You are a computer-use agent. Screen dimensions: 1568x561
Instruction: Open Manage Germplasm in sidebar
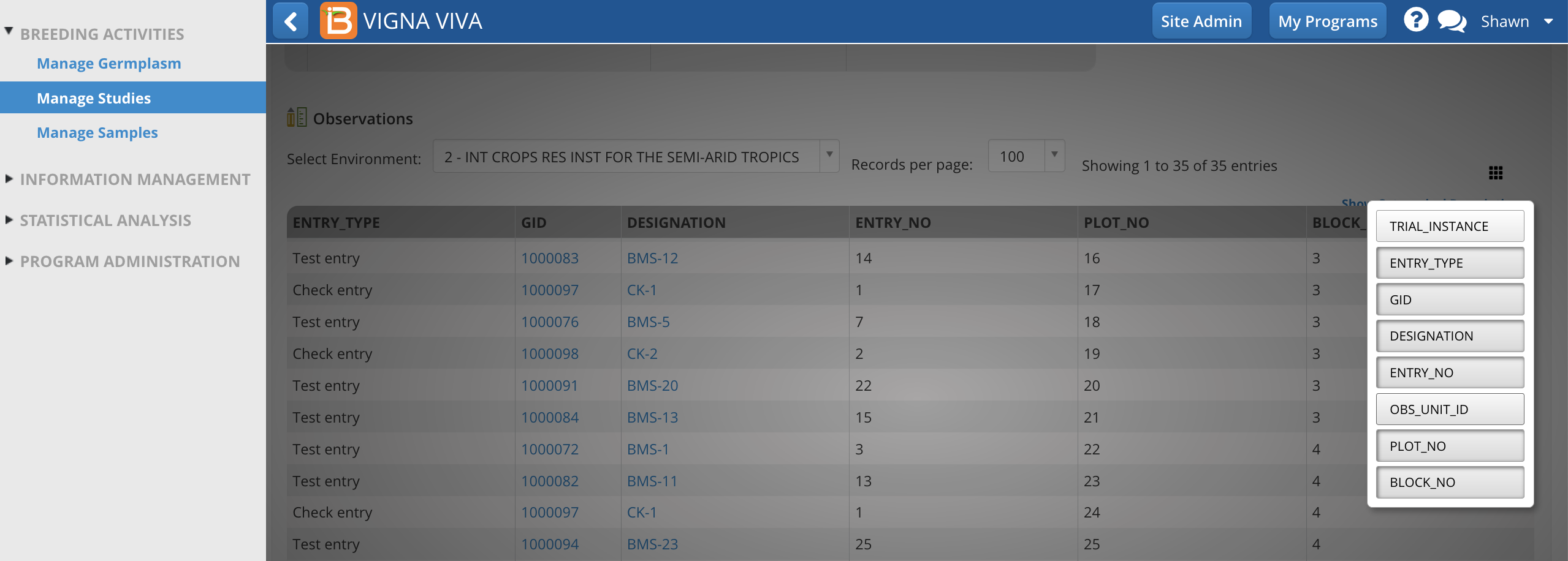108,63
